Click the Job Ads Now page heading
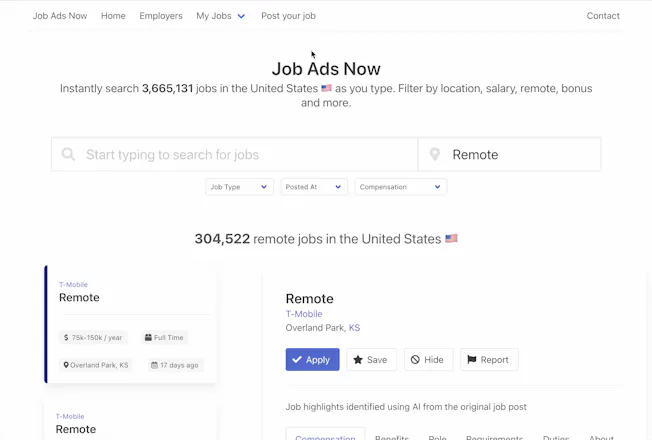This screenshot has height=440, width=652. [x=326, y=69]
